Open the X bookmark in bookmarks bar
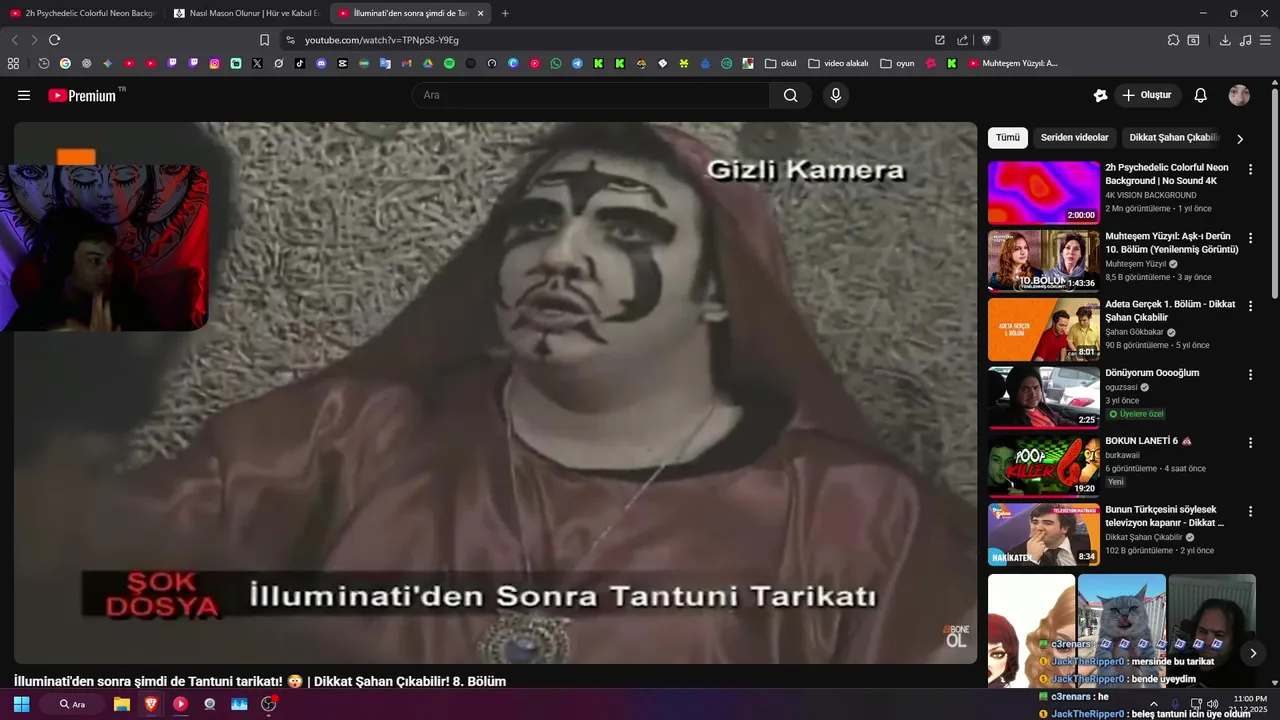Screen dimensions: 1280x720 257,63
